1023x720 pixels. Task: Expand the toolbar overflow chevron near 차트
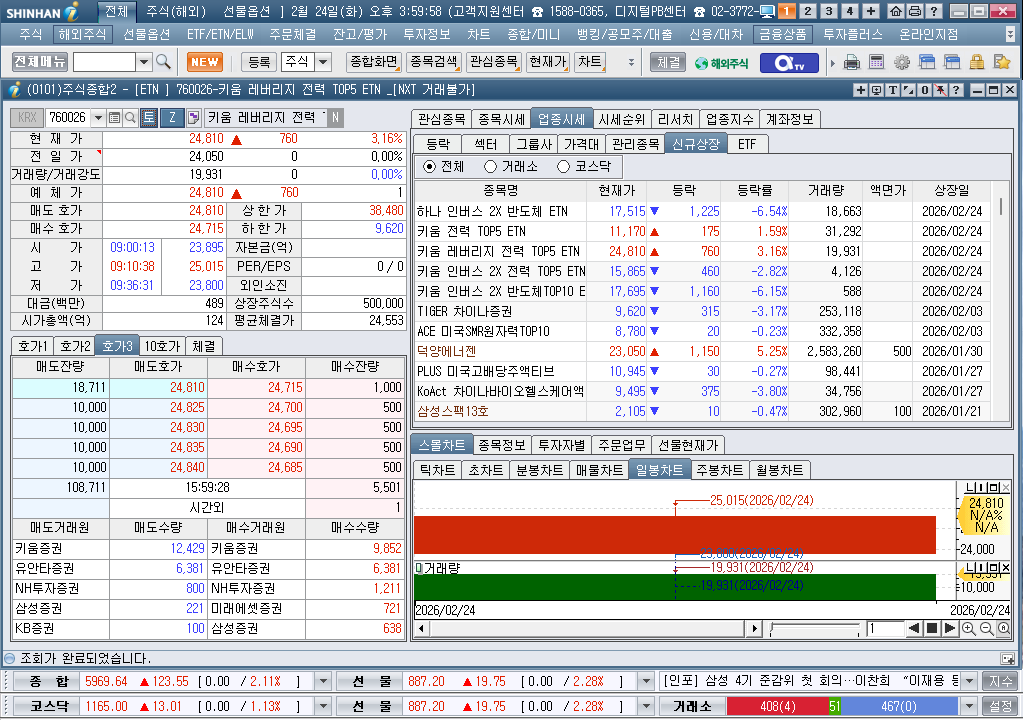(631, 63)
